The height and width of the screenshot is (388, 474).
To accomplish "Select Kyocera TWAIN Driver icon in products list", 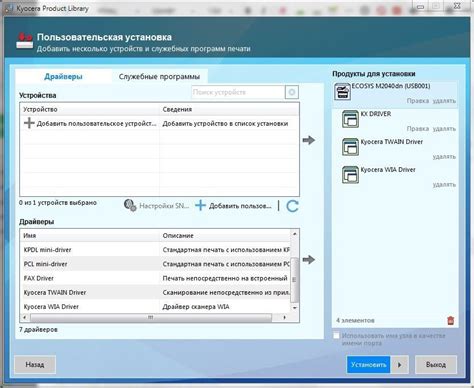I will (350, 147).
